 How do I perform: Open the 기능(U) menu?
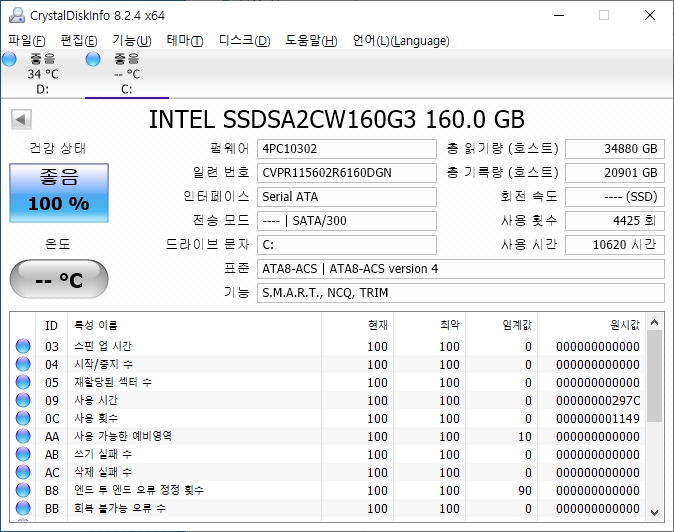point(132,41)
